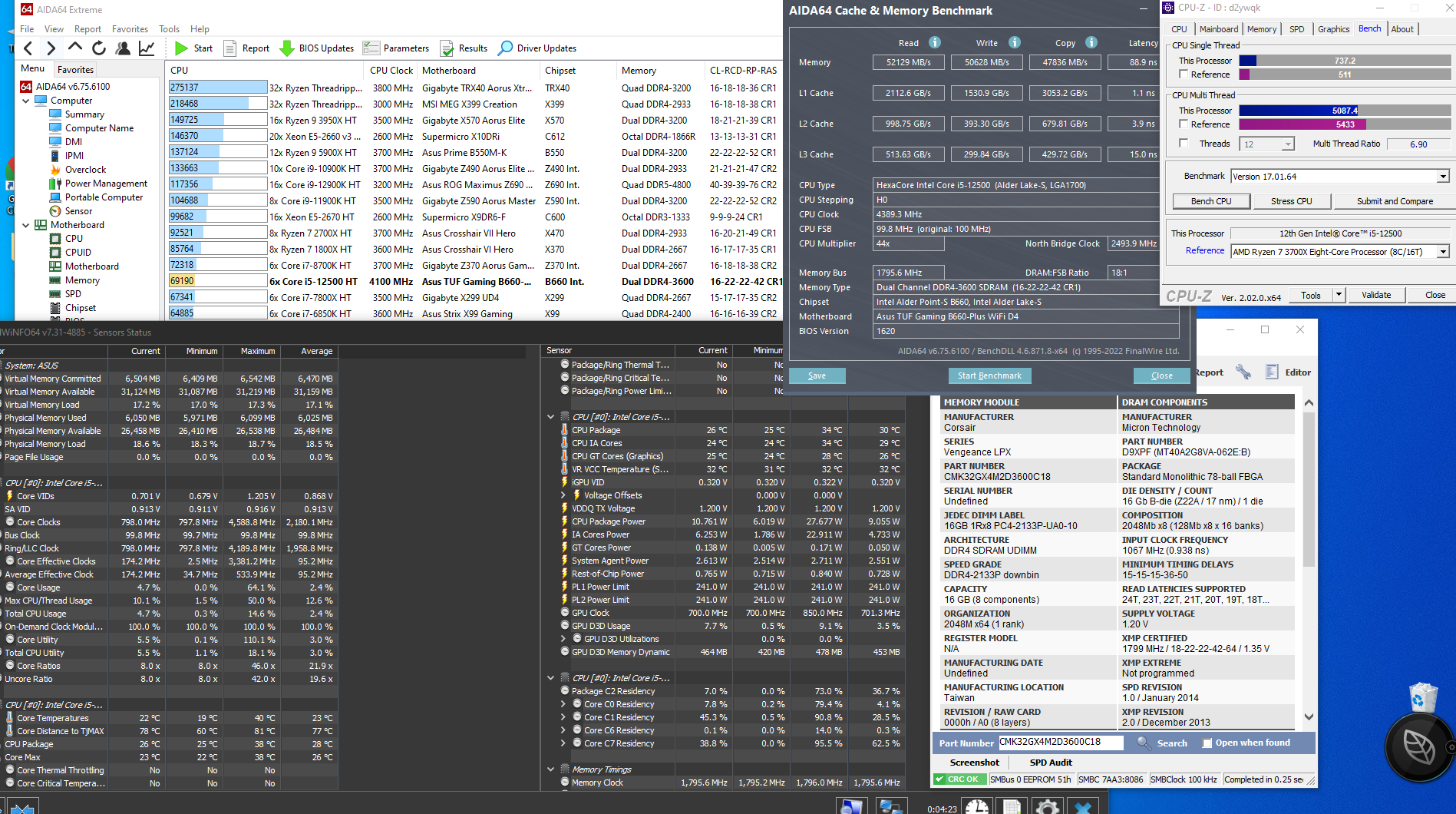Go back with AIDA64 left arrow
The width and height of the screenshot is (1456, 814).
[x=28, y=48]
